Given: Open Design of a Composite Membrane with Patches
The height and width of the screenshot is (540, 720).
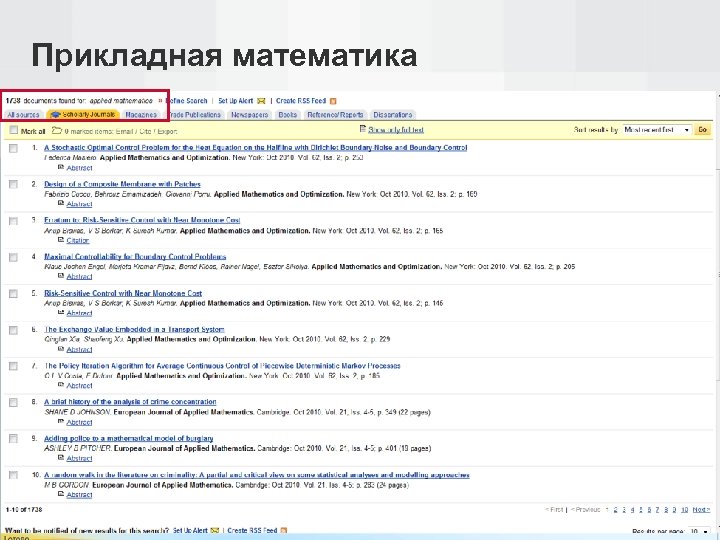Looking at the screenshot, I should point(123,184).
